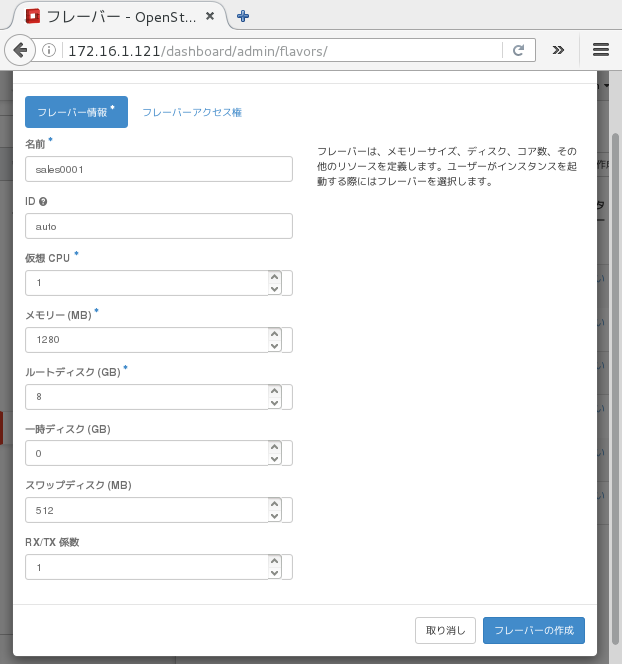Open the hamburger menu icon
This screenshot has height=664, width=622.
click(600, 50)
